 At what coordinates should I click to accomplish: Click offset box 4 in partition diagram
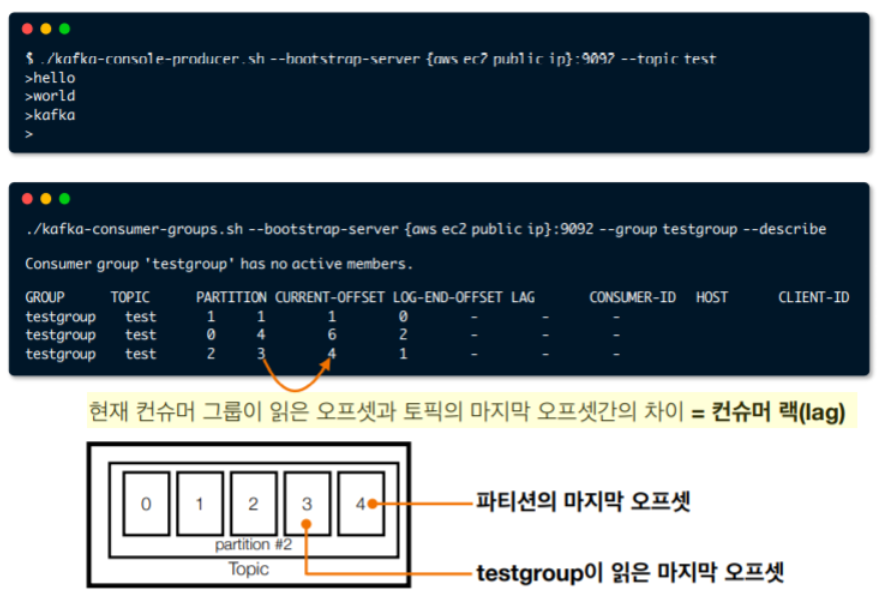coord(361,504)
